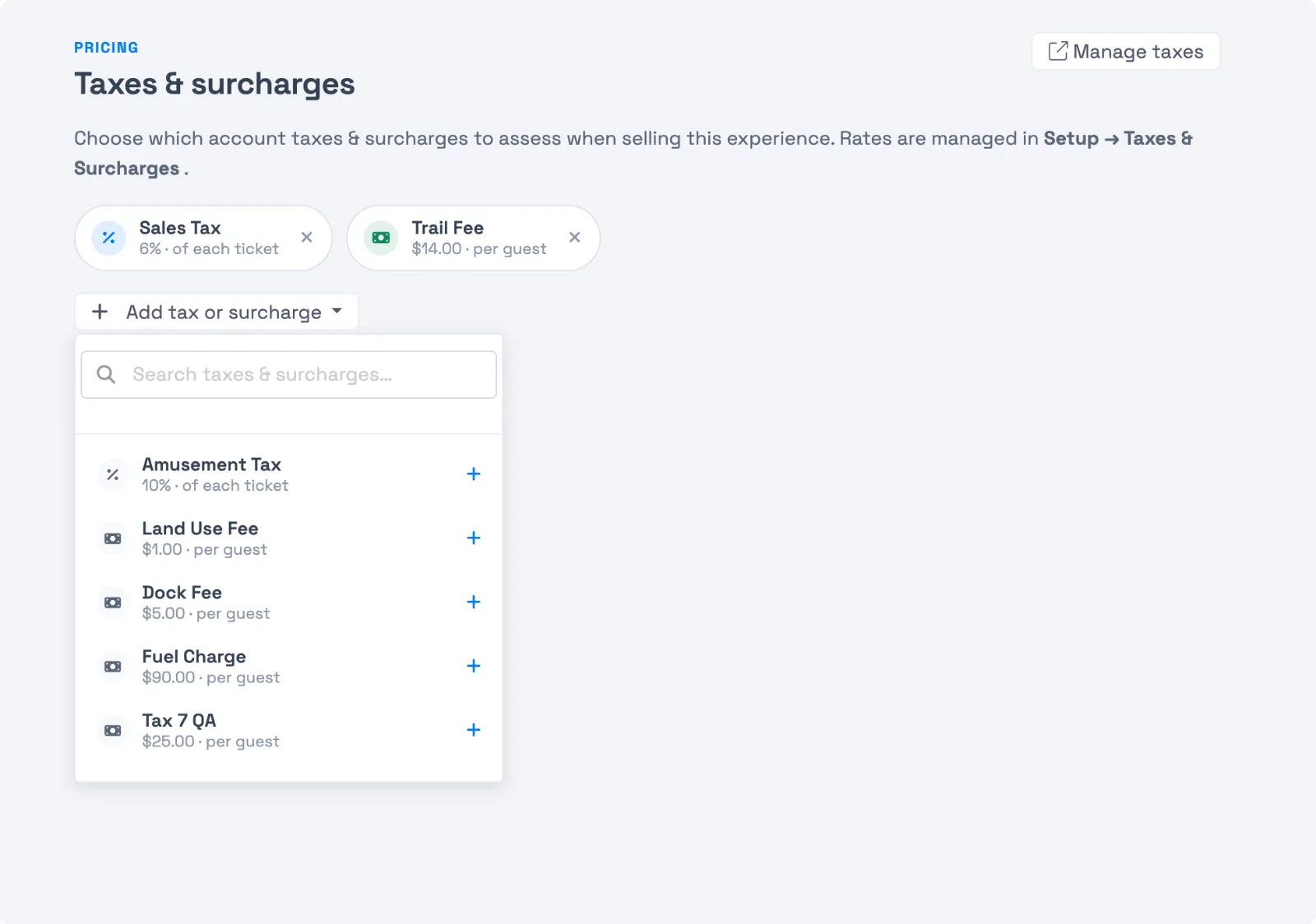Screen dimensions: 1316x924
Task: Click '$1.00 · per guest' text
Action: [x=204, y=550]
